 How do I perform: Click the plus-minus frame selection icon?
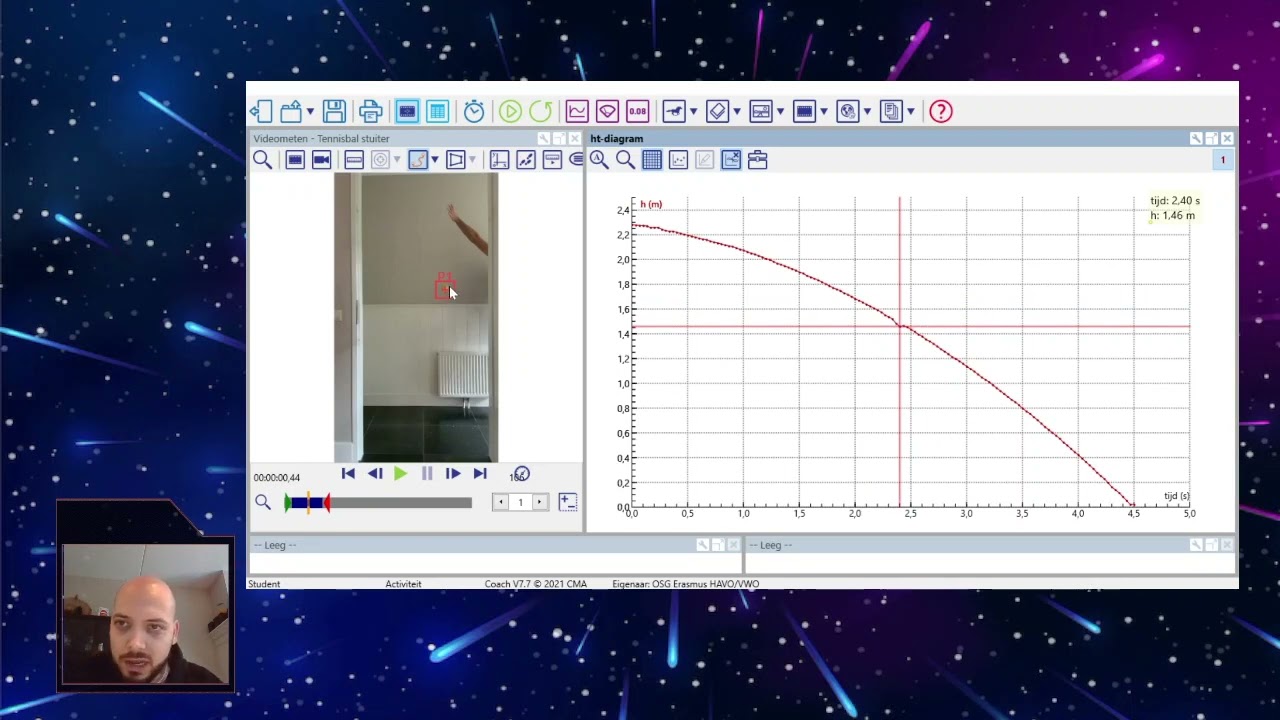[568, 502]
